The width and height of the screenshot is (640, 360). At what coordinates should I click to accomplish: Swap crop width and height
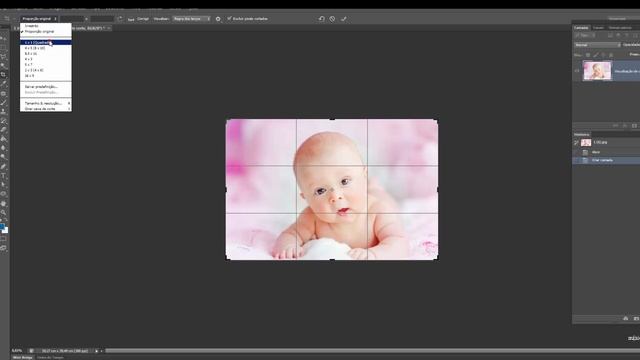(x=120, y=19)
